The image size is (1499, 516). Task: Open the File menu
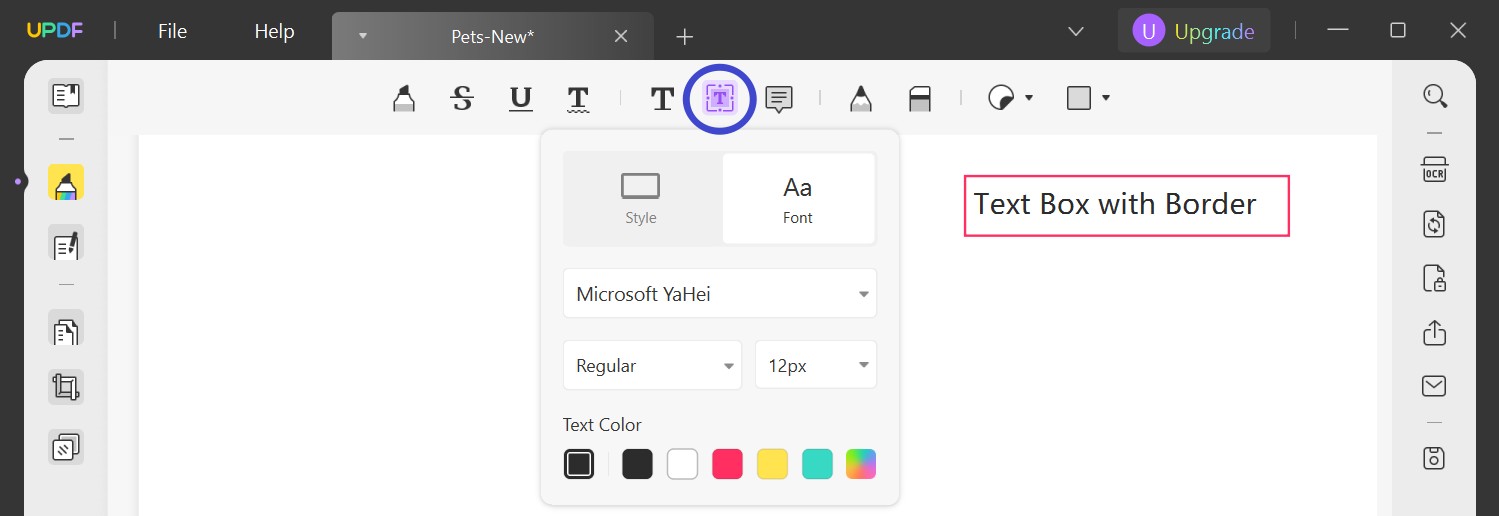(172, 32)
